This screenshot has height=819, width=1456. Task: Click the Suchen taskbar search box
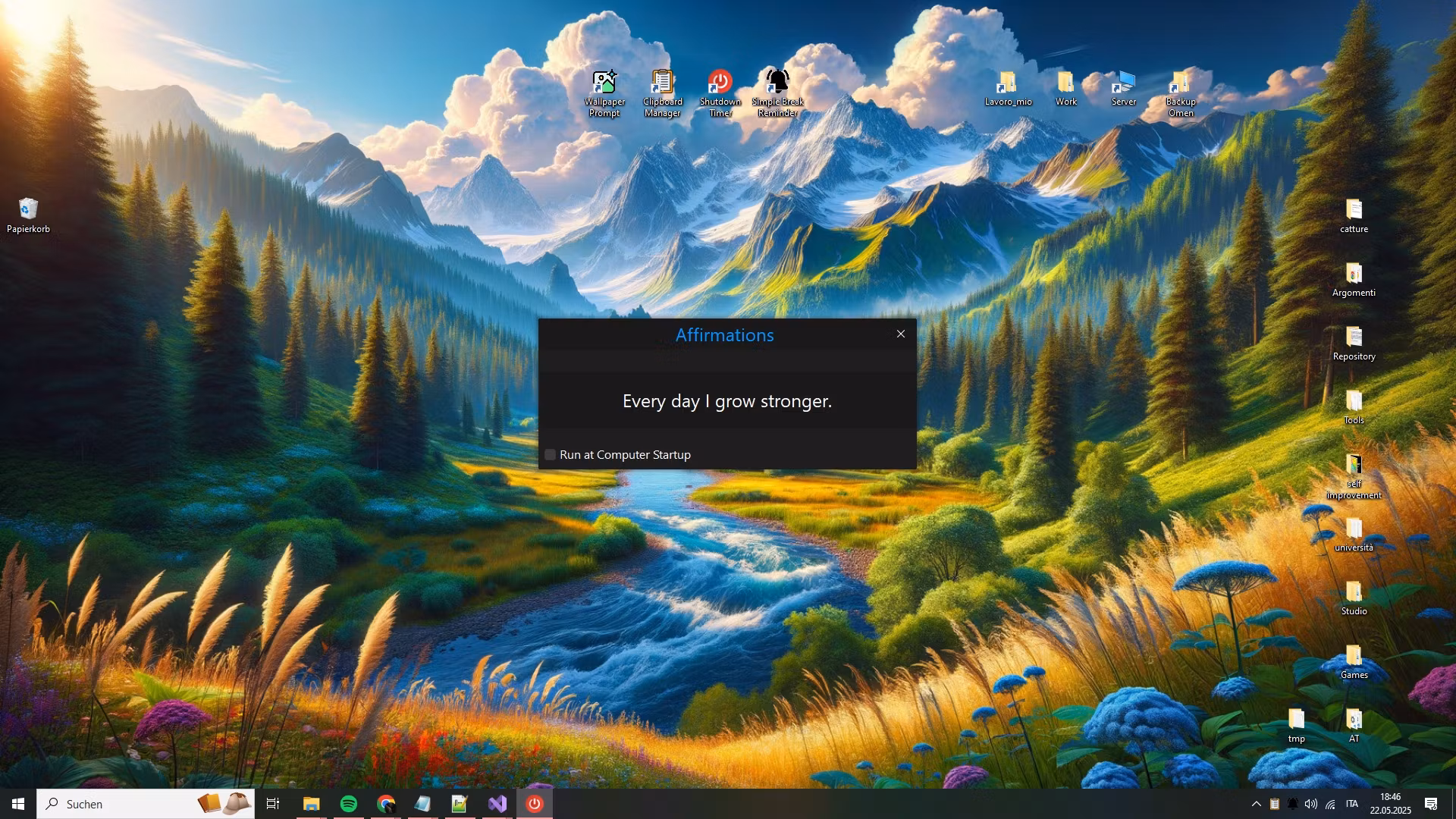(x=146, y=804)
